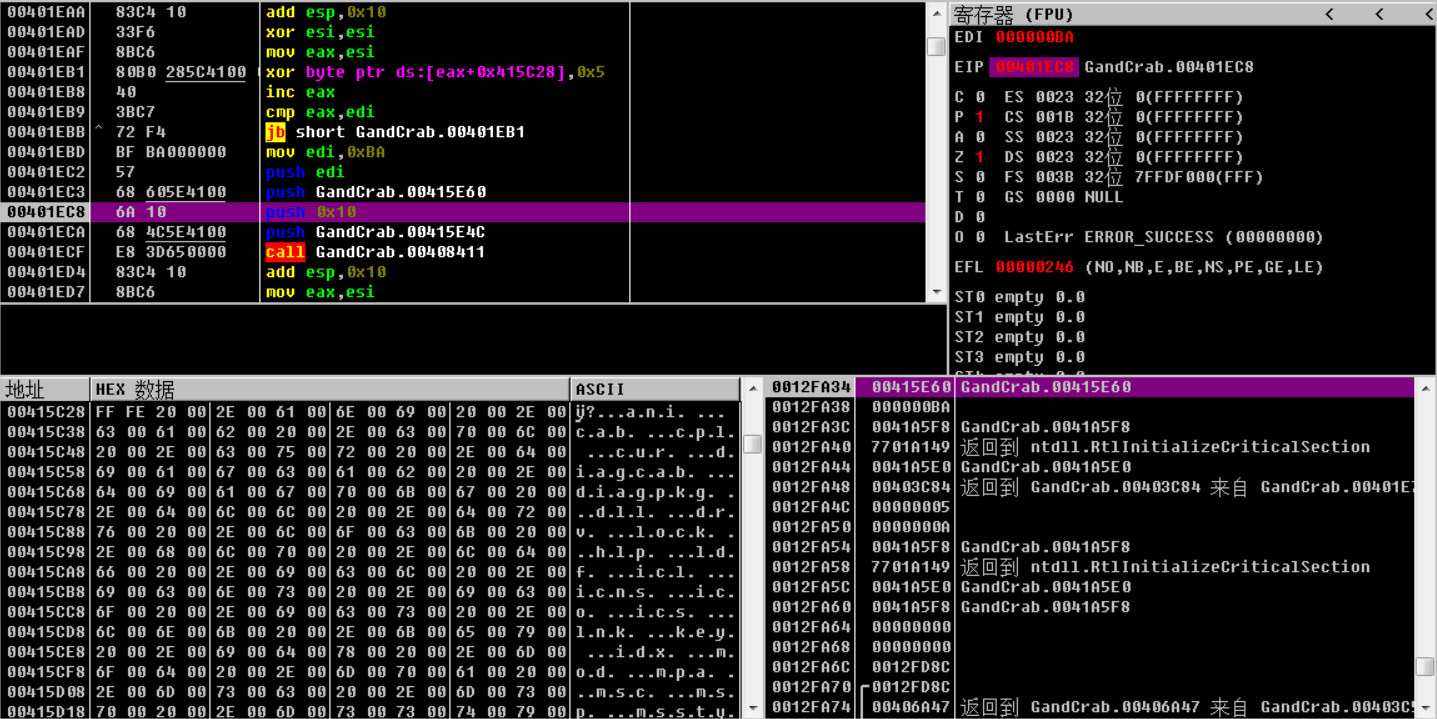Image resolution: width=1437 pixels, height=719 pixels.
Task: Select the mov edi,0xBA instruction
Action: (x=463, y=152)
